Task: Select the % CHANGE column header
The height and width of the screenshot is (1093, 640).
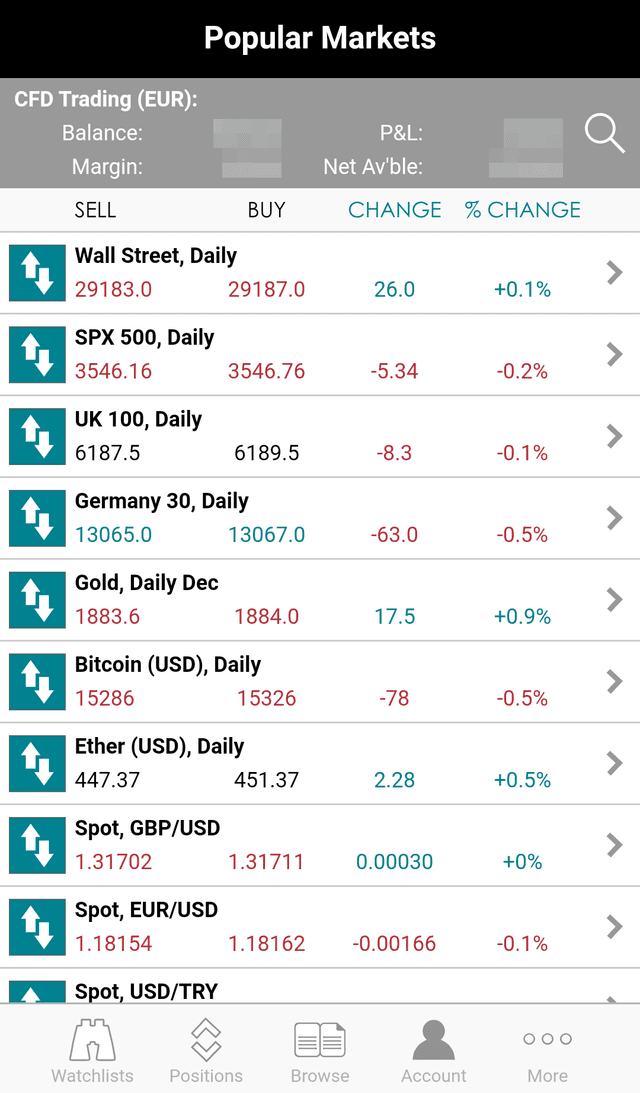Action: (522, 210)
